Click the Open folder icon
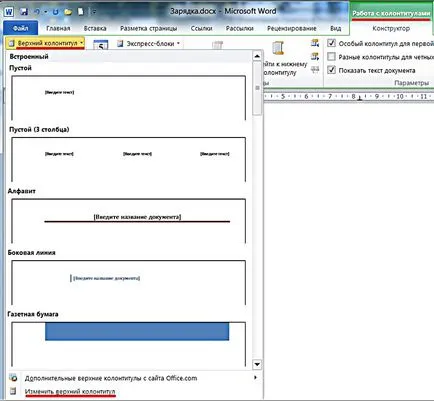 point(68,12)
